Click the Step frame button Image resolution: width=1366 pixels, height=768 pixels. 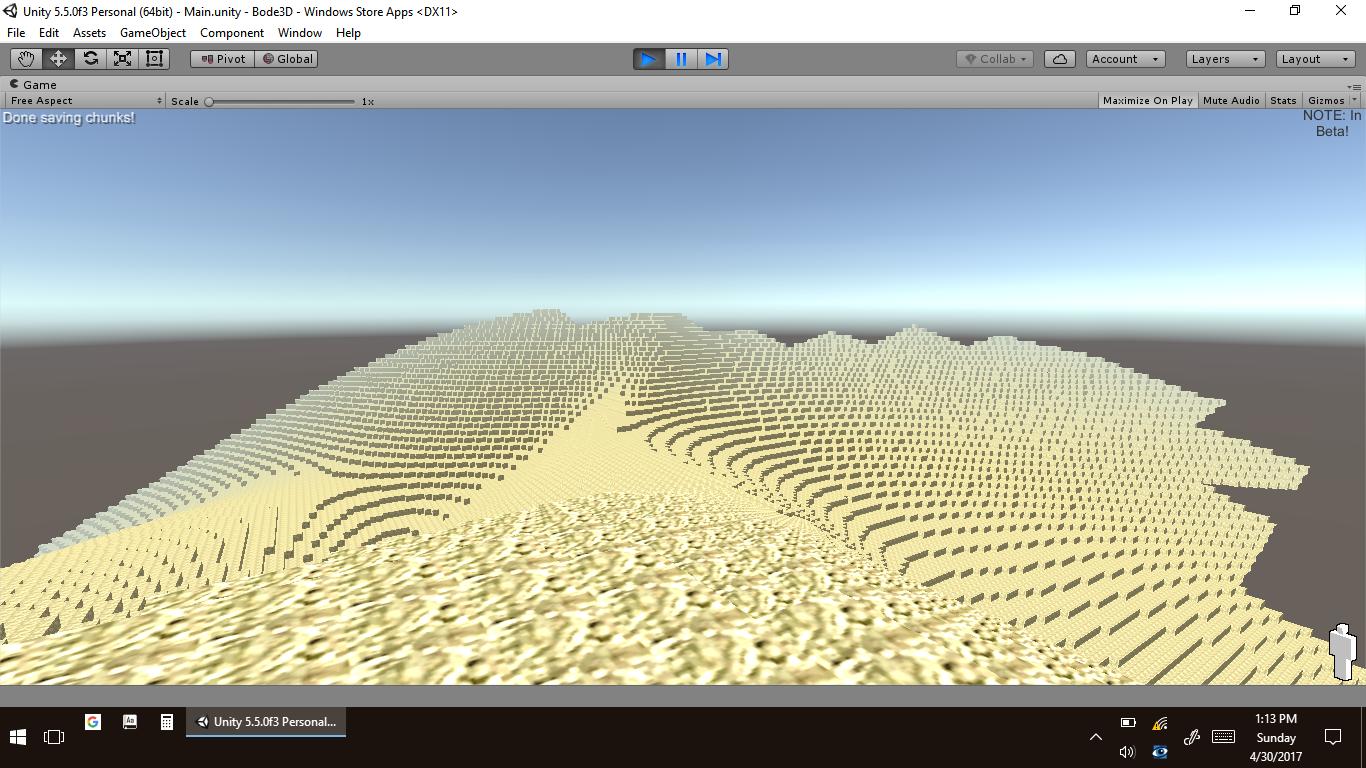click(x=713, y=59)
